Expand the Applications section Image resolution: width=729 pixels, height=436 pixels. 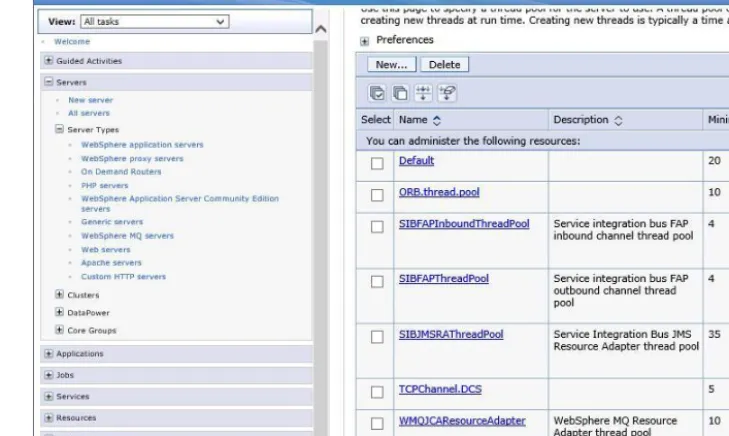48,353
